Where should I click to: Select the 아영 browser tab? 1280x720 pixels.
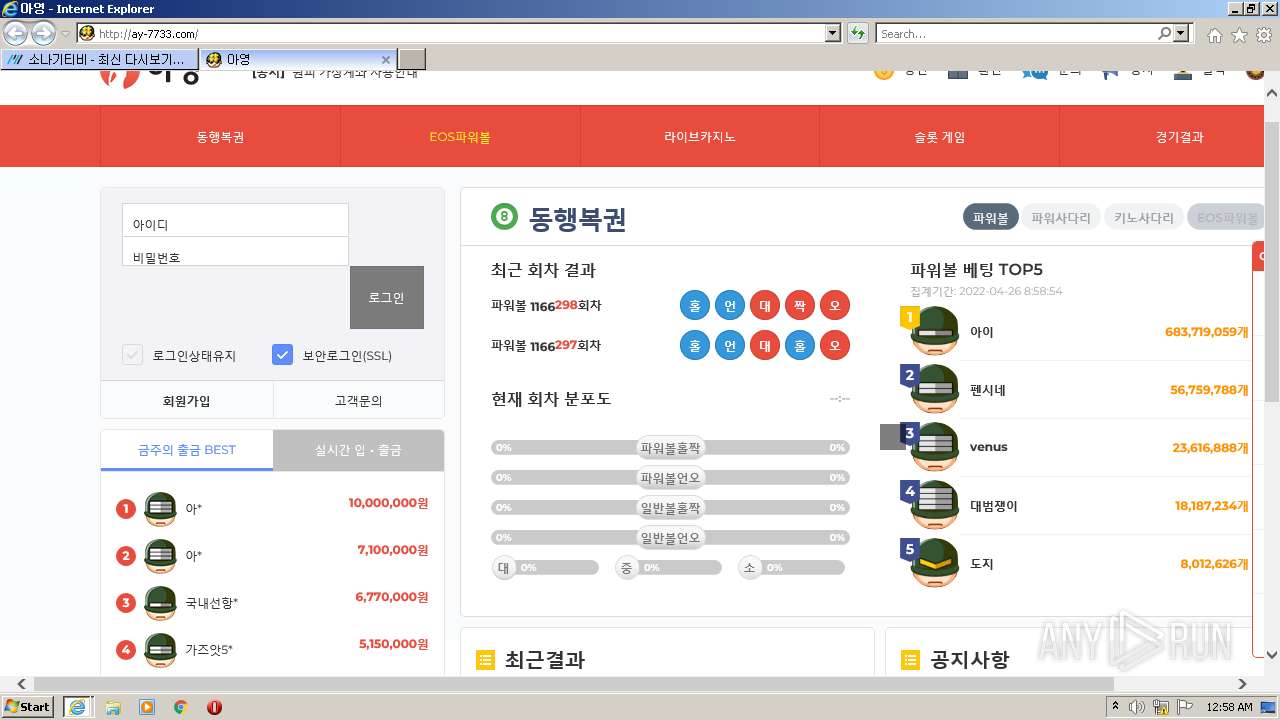298,59
